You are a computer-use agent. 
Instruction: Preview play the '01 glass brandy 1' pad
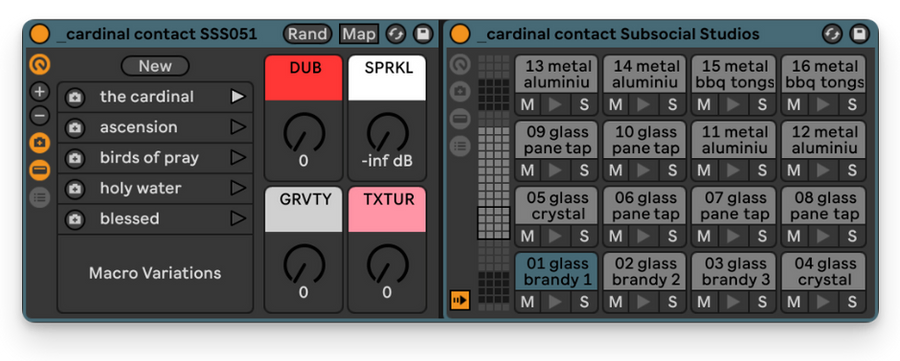[556, 302]
